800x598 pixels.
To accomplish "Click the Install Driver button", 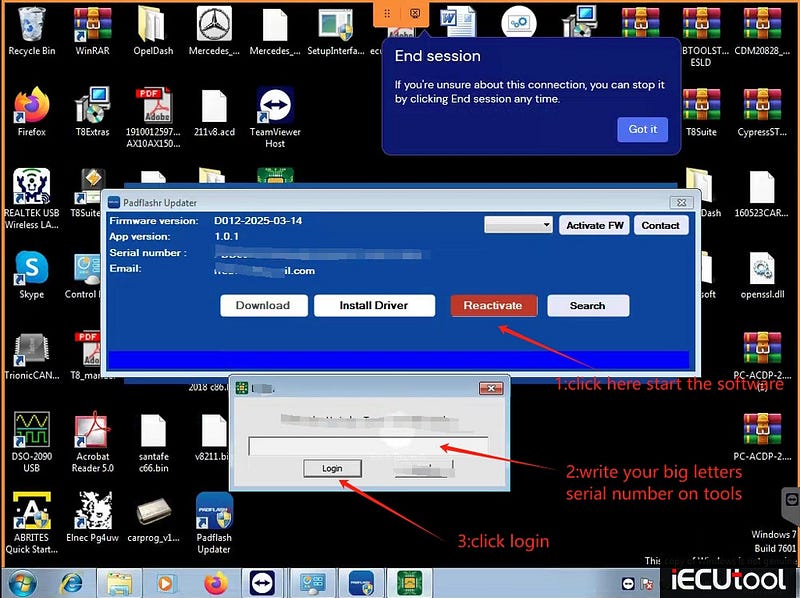I will (x=374, y=305).
